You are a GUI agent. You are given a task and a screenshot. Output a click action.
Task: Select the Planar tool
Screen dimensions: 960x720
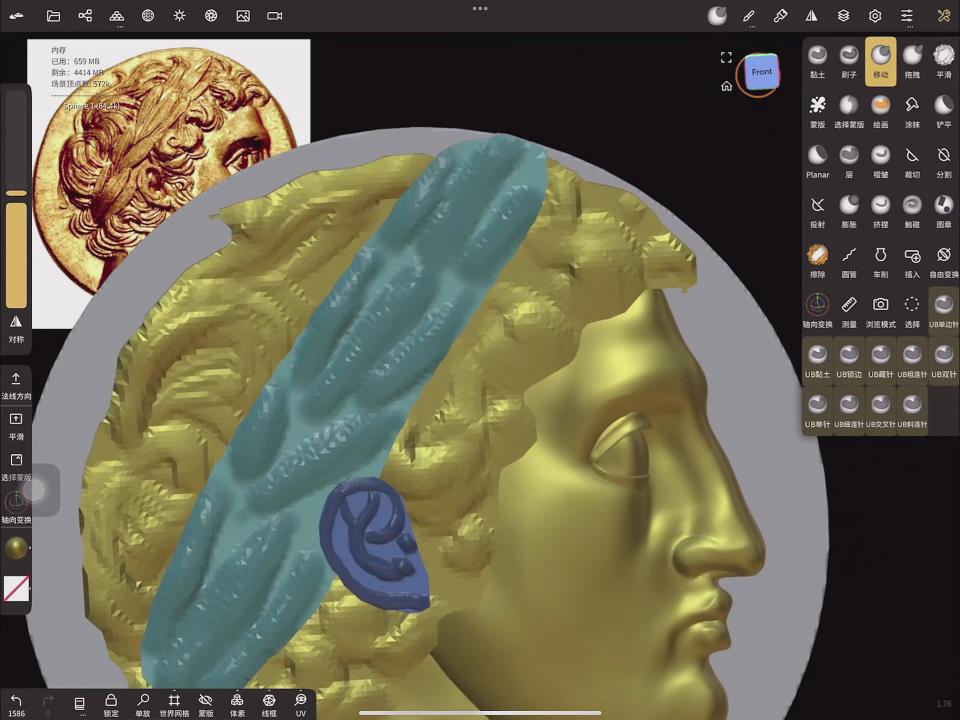pyautogui.click(x=817, y=162)
